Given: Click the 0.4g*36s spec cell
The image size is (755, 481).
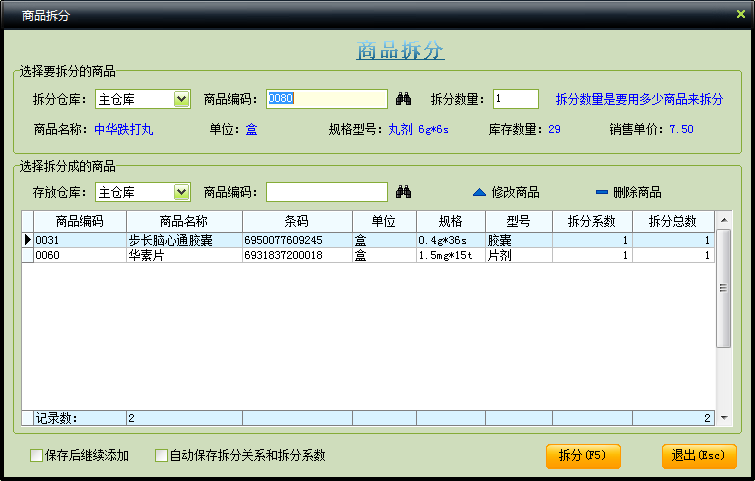Looking at the screenshot, I should (451, 240).
